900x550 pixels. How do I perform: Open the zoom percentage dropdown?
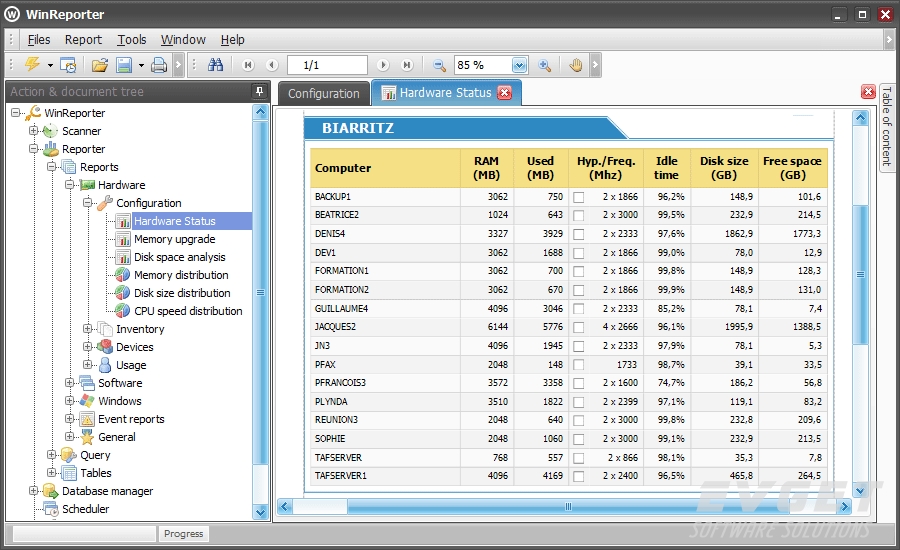pyautogui.click(x=519, y=65)
